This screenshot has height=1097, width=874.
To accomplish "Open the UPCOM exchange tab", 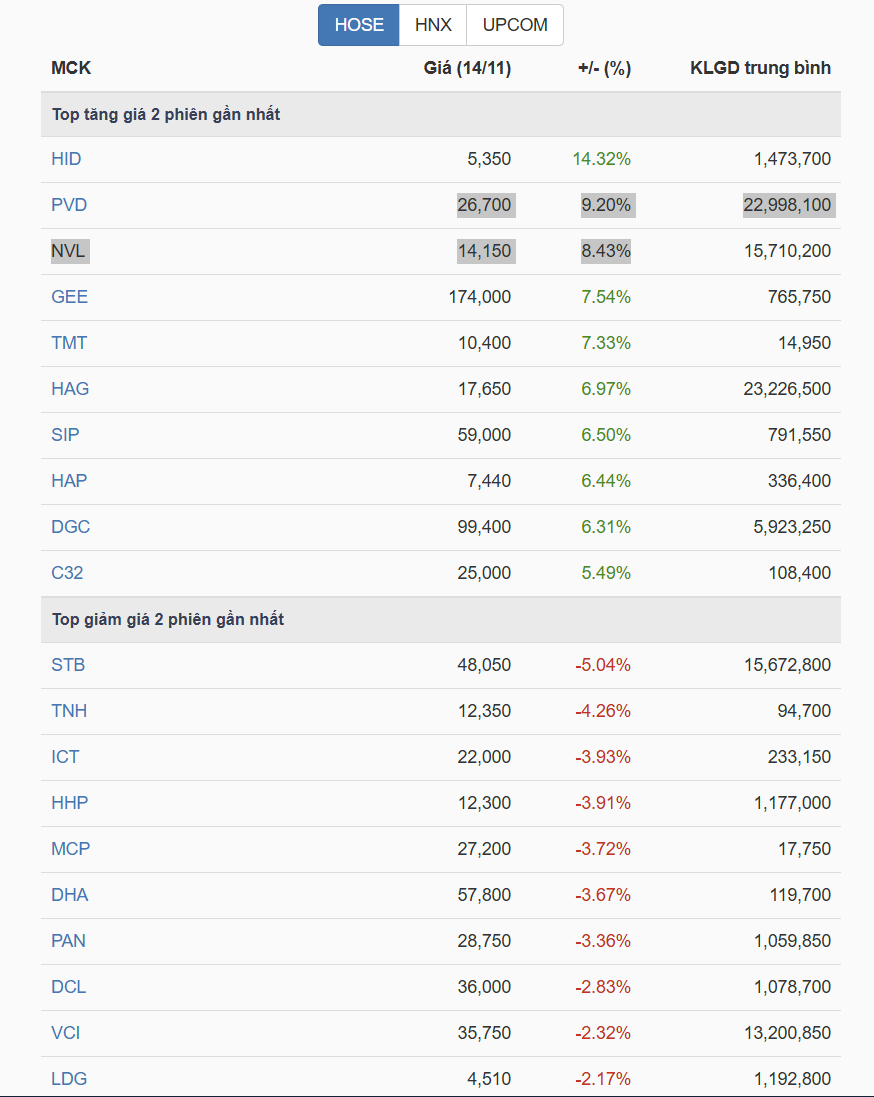I will [514, 25].
